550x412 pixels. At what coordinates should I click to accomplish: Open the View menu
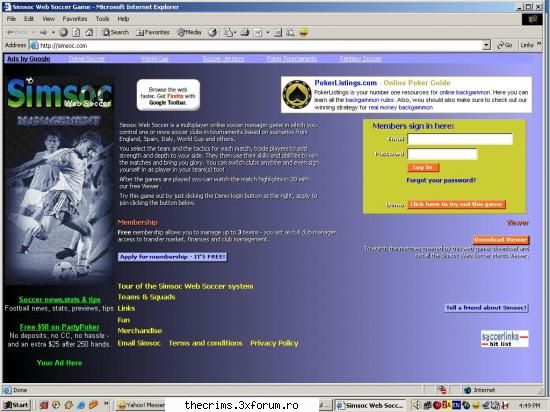pos(48,19)
